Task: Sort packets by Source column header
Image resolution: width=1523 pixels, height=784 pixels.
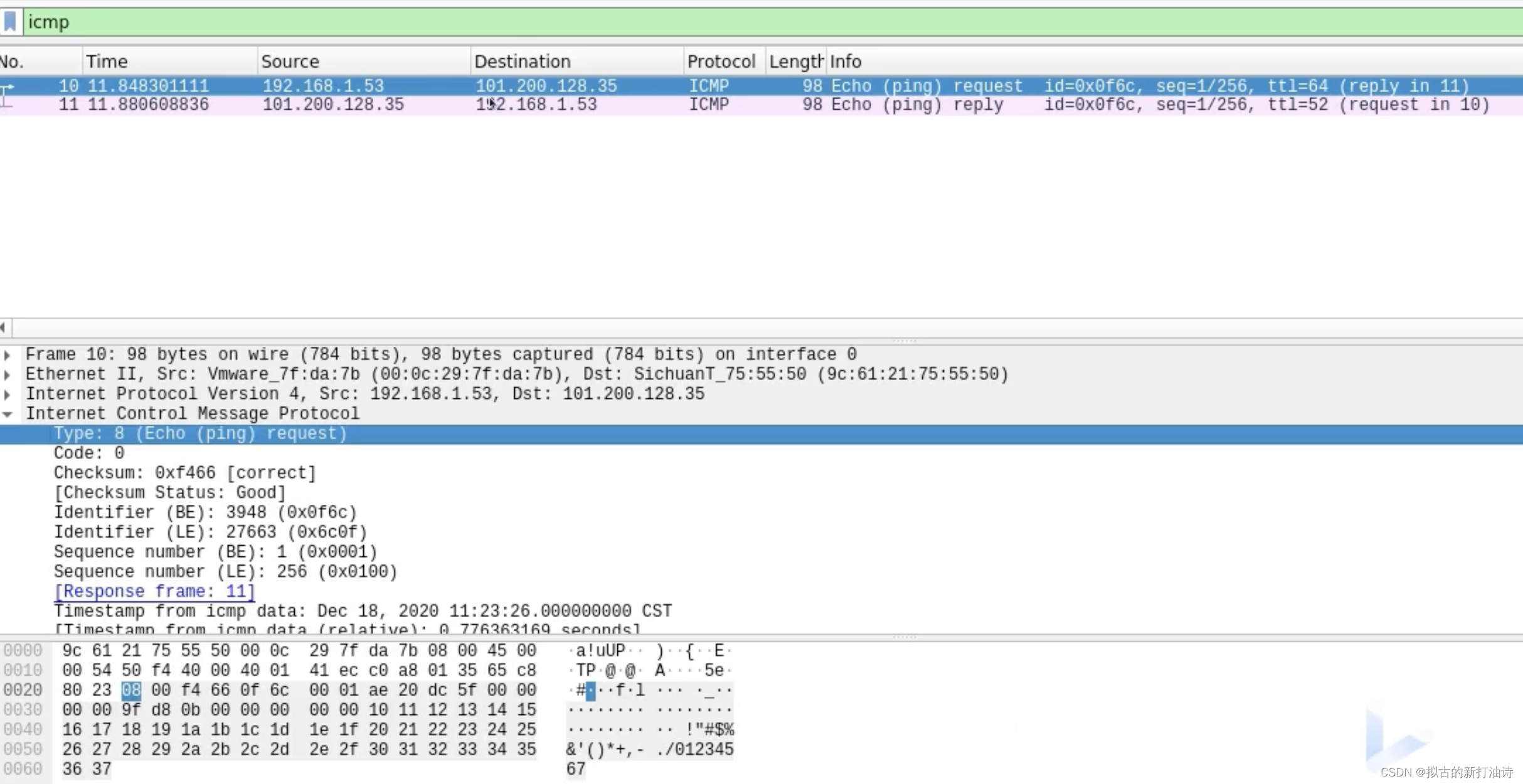Action: (x=364, y=61)
